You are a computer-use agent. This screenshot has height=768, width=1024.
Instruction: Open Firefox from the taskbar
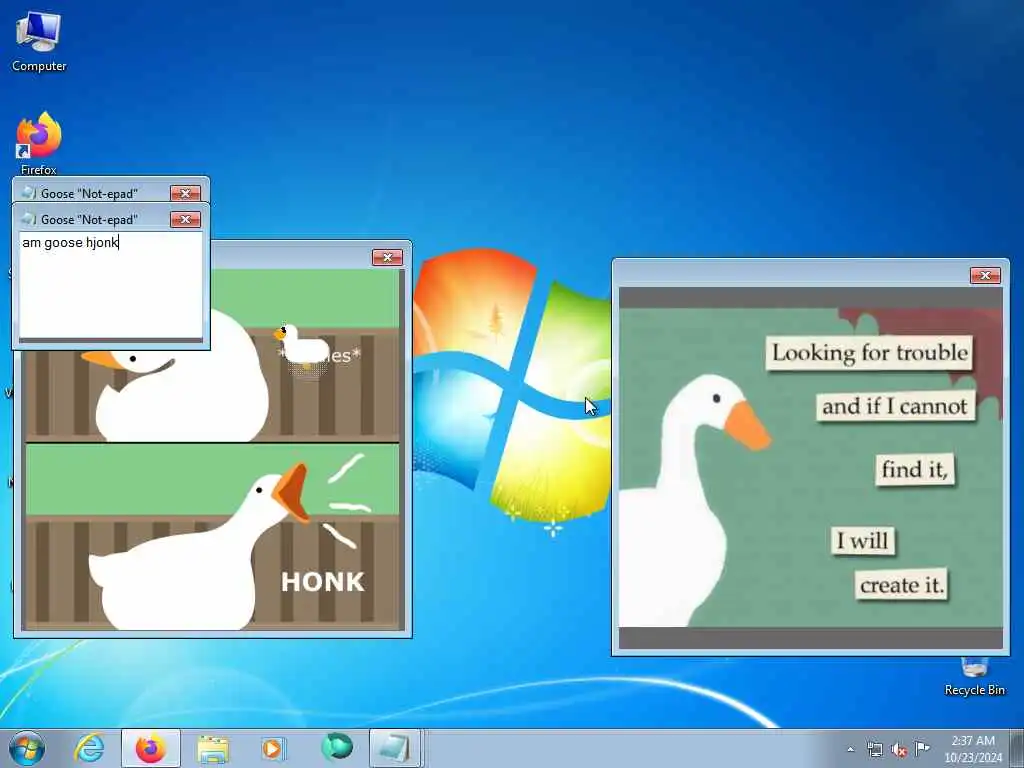click(150, 748)
